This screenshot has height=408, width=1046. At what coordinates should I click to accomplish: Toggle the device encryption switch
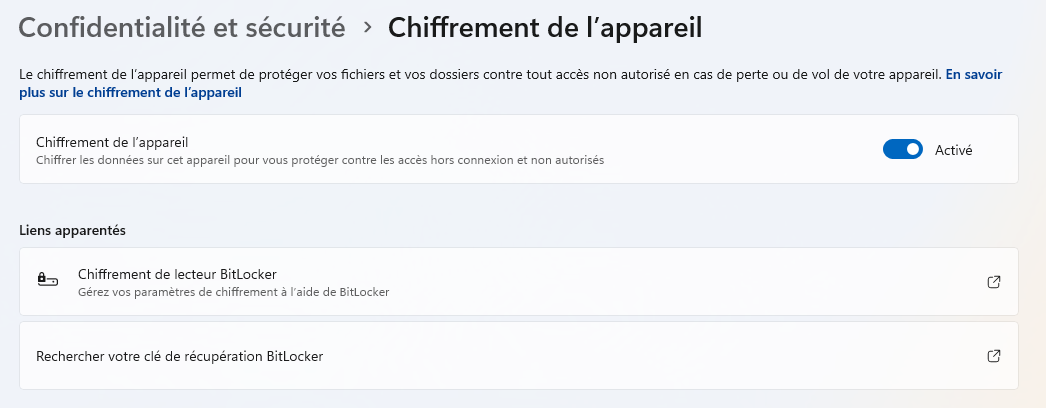[x=902, y=150]
